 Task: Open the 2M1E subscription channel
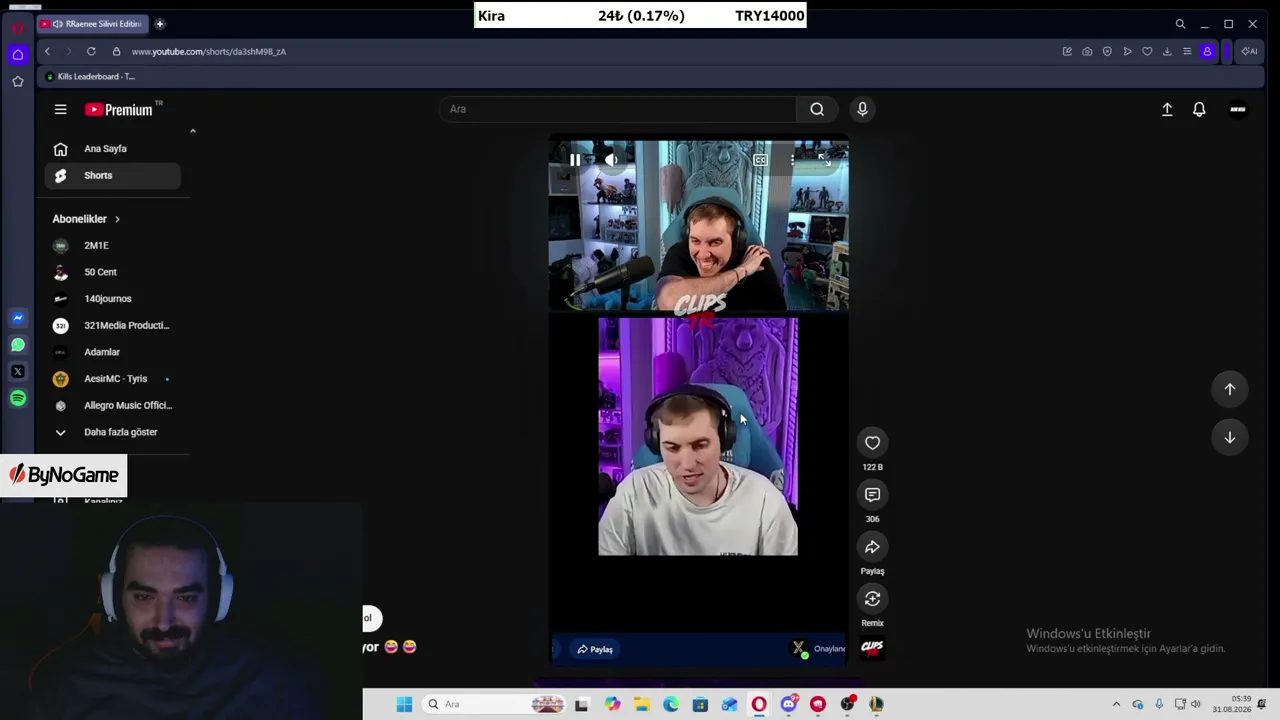[112, 245]
